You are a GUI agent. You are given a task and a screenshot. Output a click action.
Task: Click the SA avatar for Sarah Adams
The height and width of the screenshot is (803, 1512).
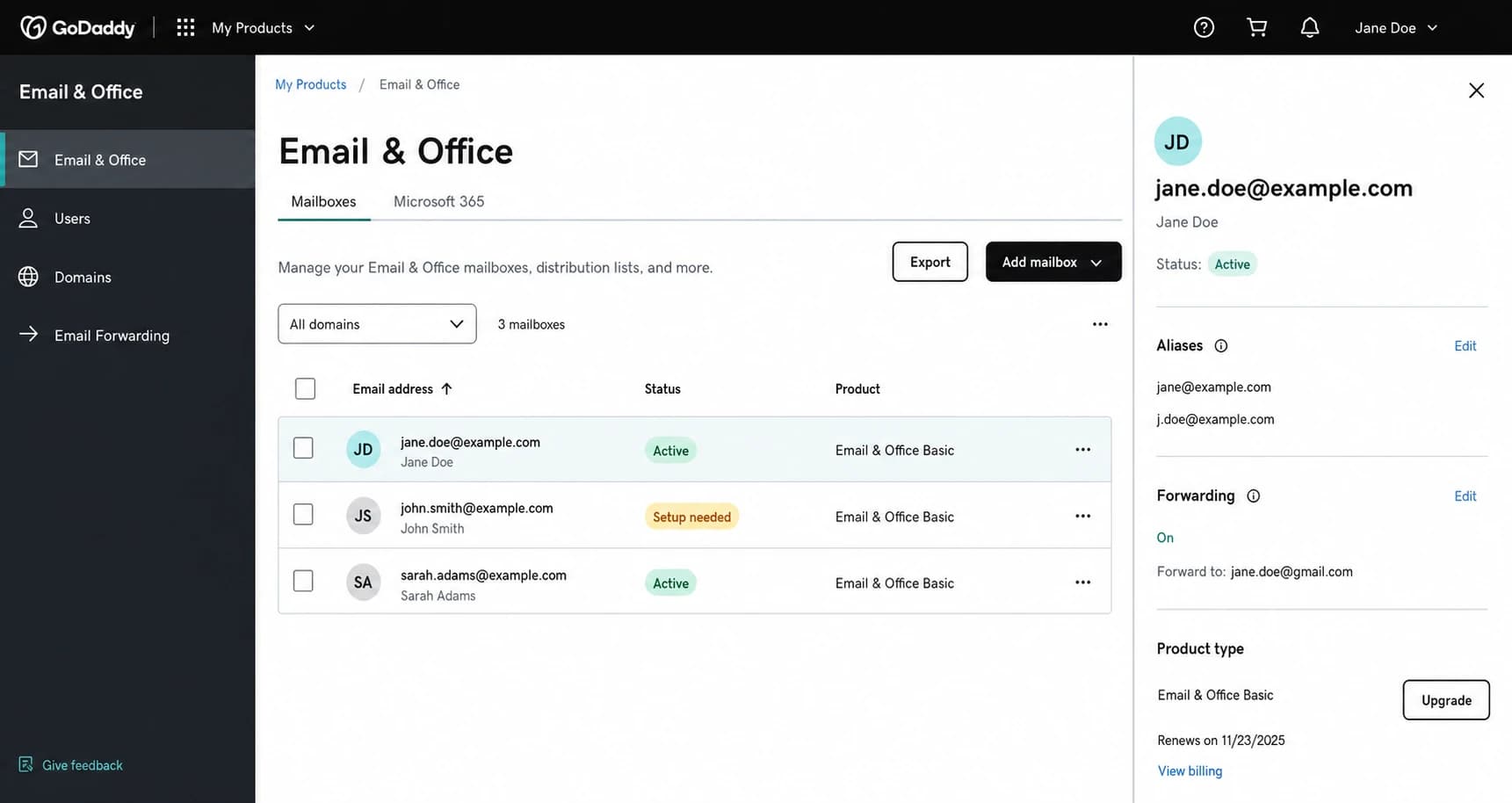tap(363, 582)
